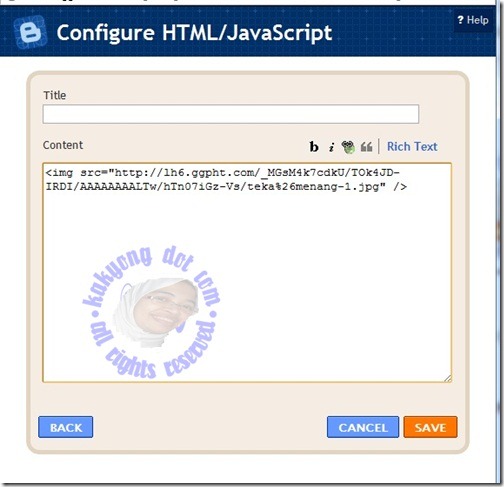Save the gadget with the SAVE button

coord(430,427)
